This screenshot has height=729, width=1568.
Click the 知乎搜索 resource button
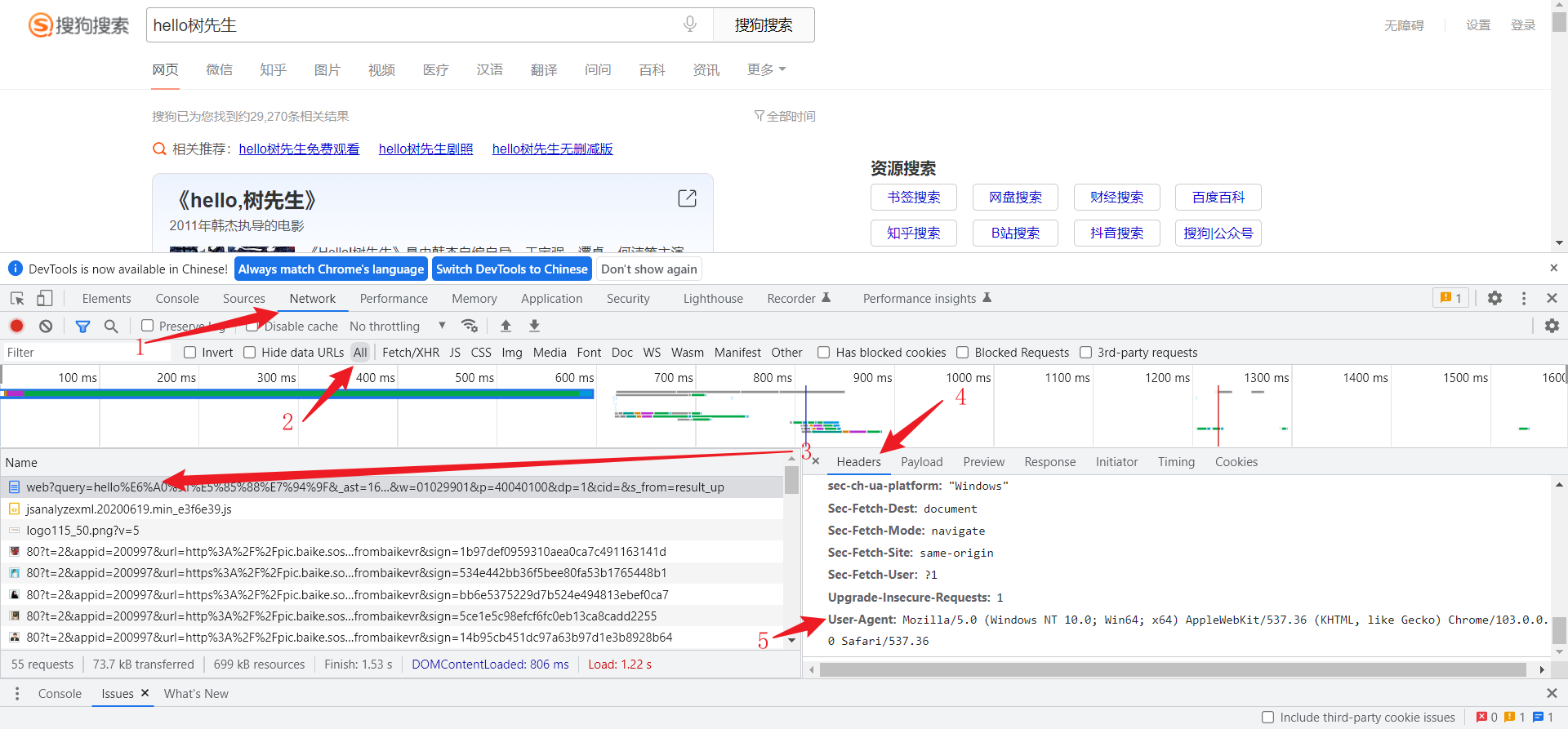click(x=913, y=233)
